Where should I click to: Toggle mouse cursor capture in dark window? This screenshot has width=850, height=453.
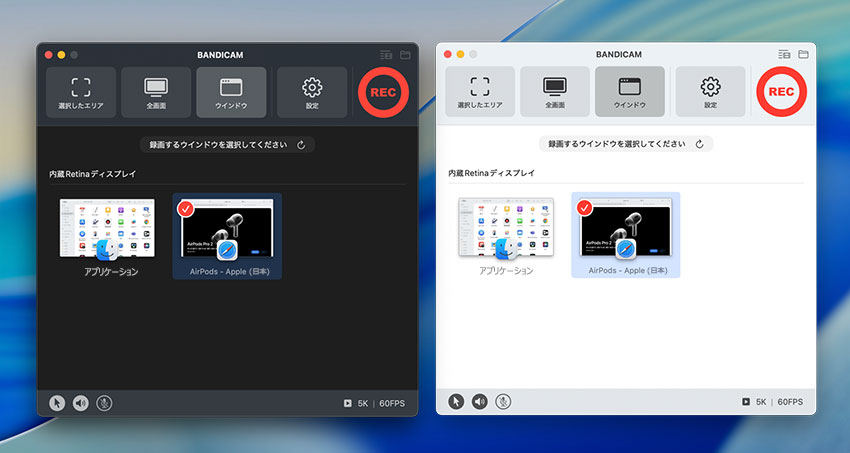[57, 403]
